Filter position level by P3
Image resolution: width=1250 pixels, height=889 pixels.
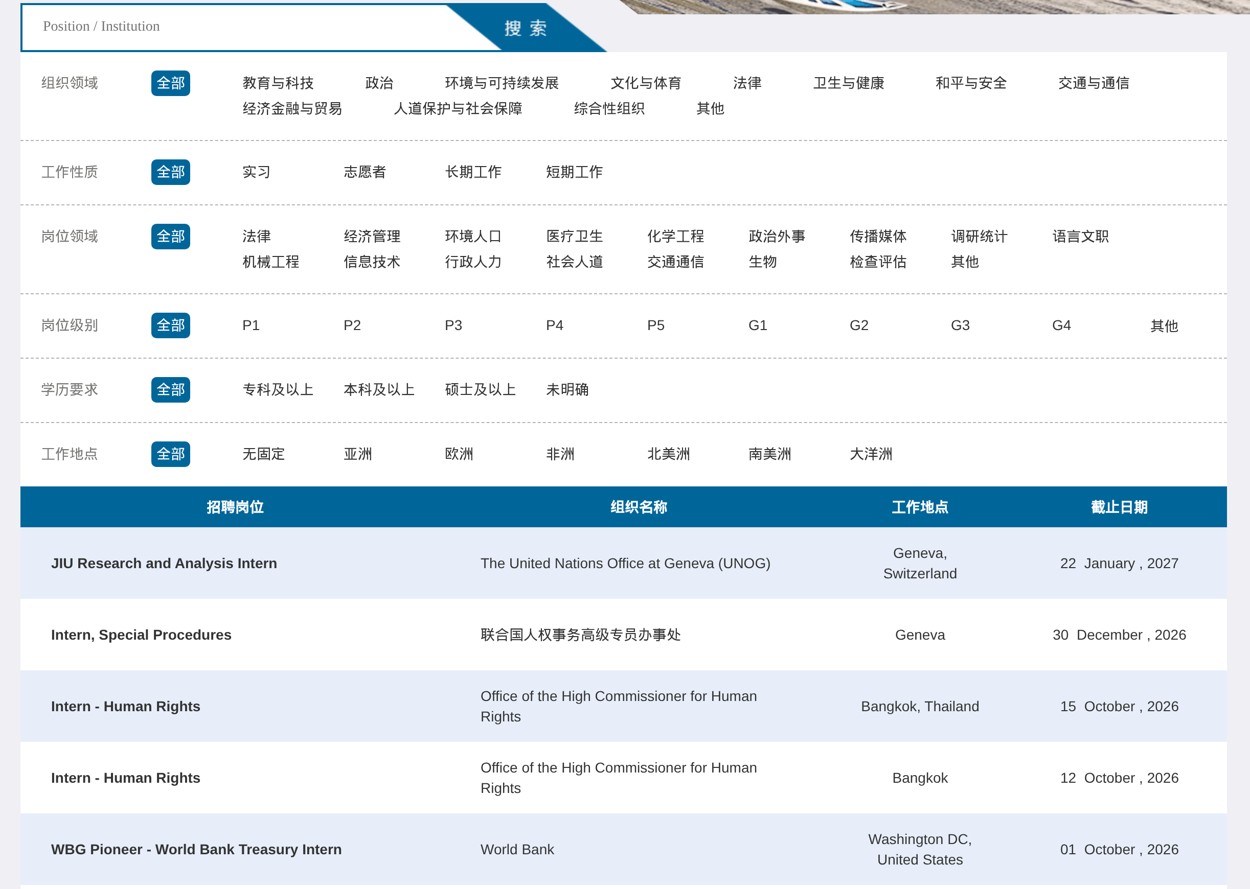pyautogui.click(x=453, y=325)
